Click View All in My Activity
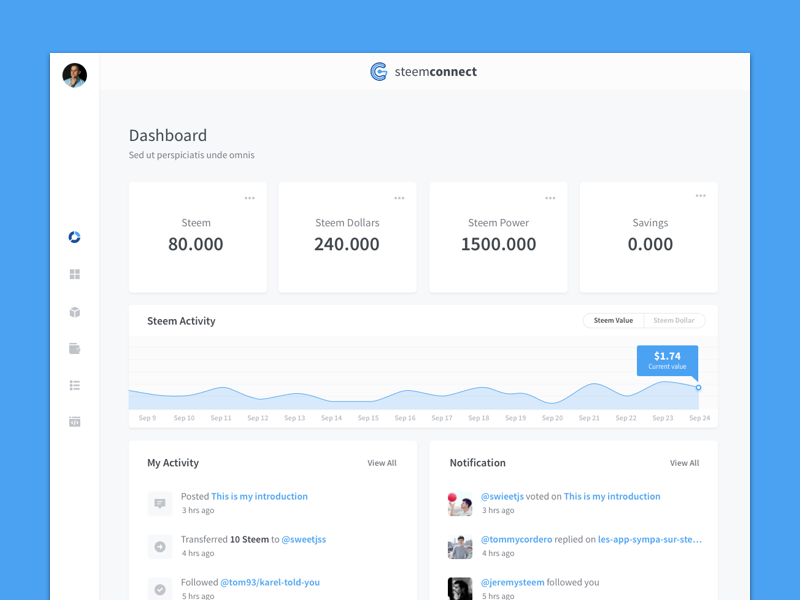The height and width of the screenshot is (600, 800). pos(382,463)
